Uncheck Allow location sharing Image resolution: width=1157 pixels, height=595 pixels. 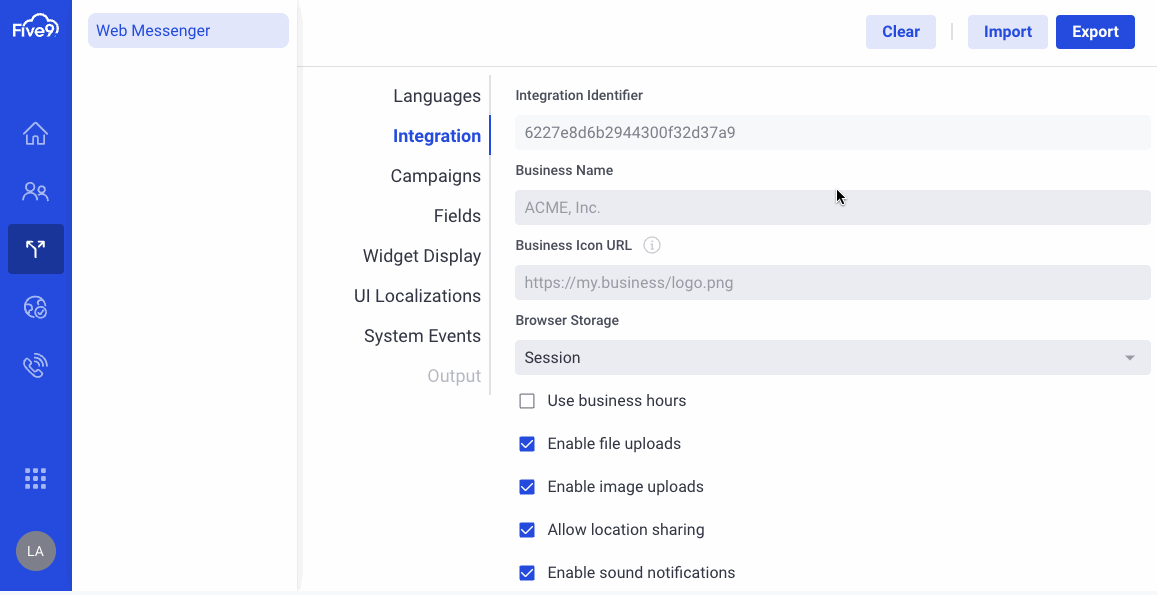pyautogui.click(x=527, y=530)
